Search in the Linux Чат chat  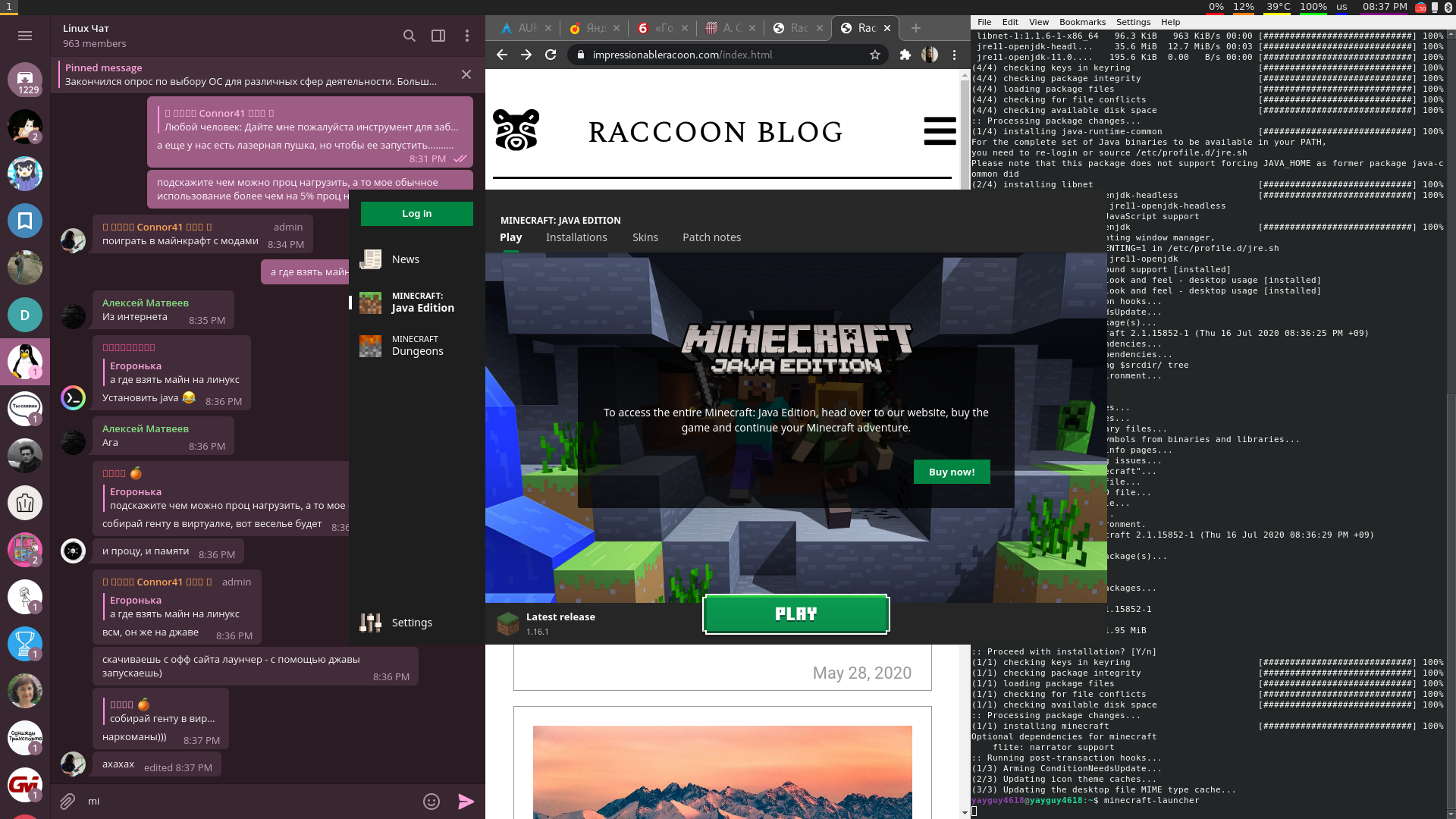click(x=409, y=36)
